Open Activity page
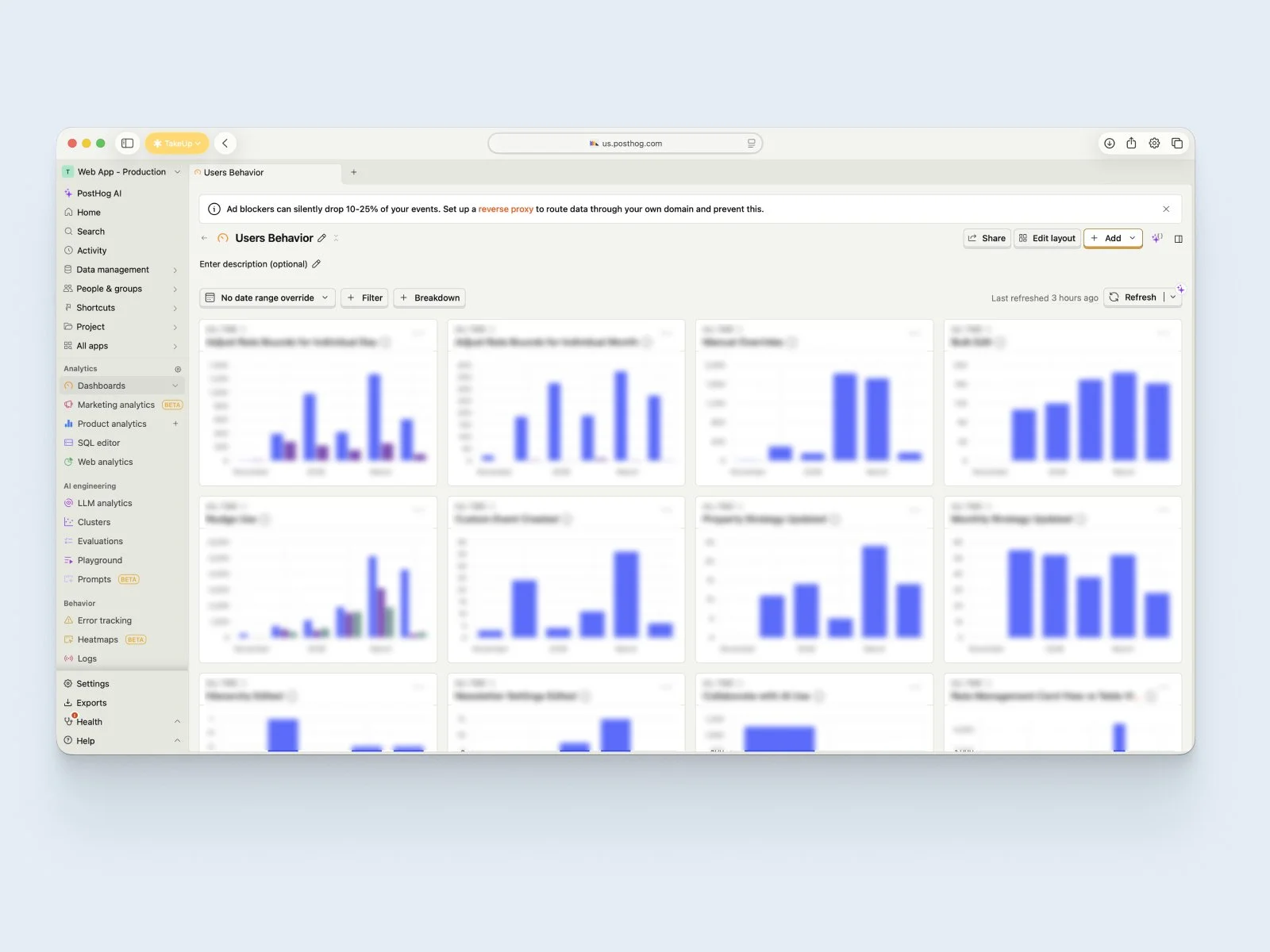This screenshot has width=1270, height=952. pyautogui.click(x=91, y=250)
